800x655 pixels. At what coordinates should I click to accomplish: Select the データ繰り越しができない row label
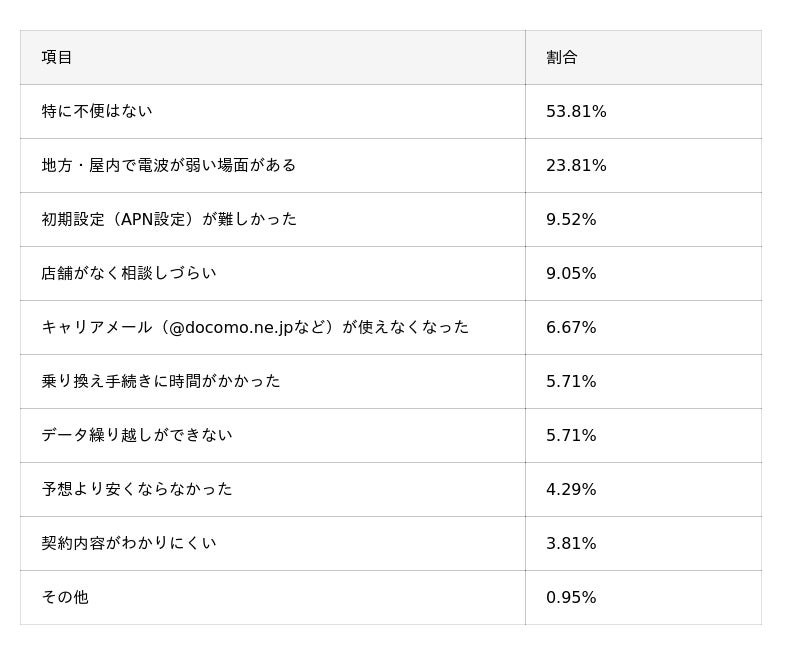point(137,435)
